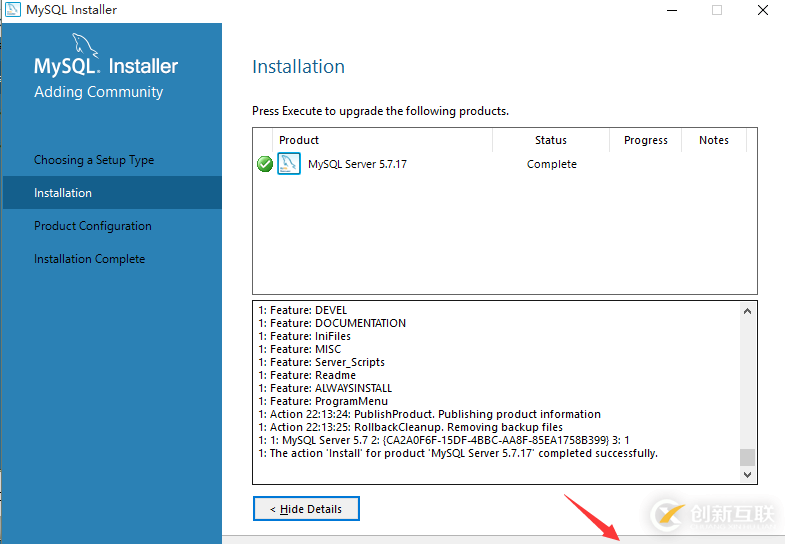Click the Product column header
Screen dimensions: 785x544
(299, 140)
